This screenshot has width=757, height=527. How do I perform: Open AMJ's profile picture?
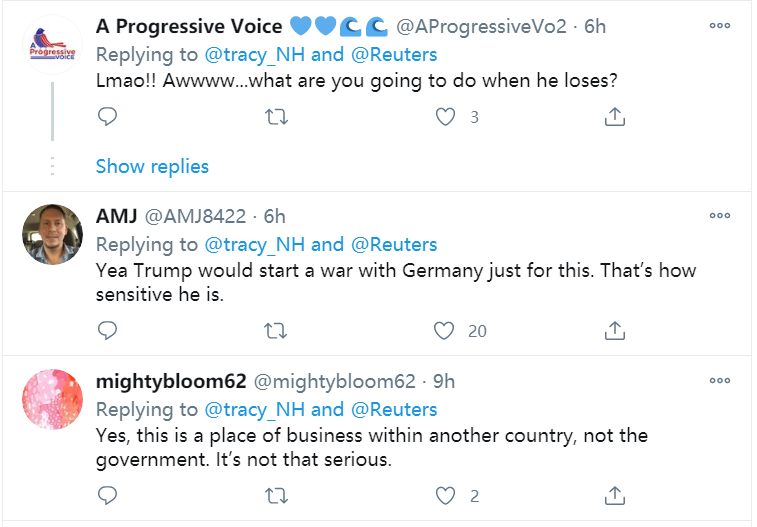pyautogui.click(x=52, y=234)
